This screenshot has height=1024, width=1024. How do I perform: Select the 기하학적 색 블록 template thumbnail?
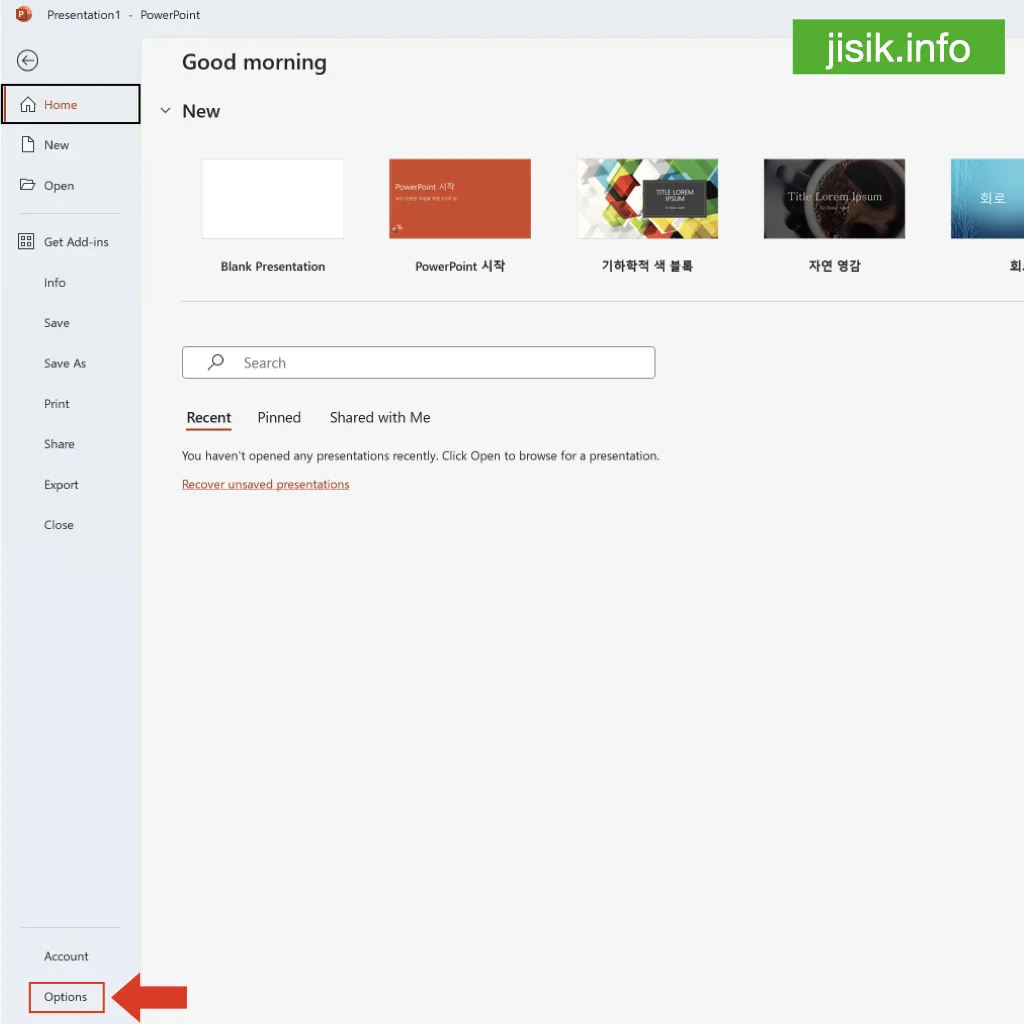pyautogui.click(x=647, y=199)
